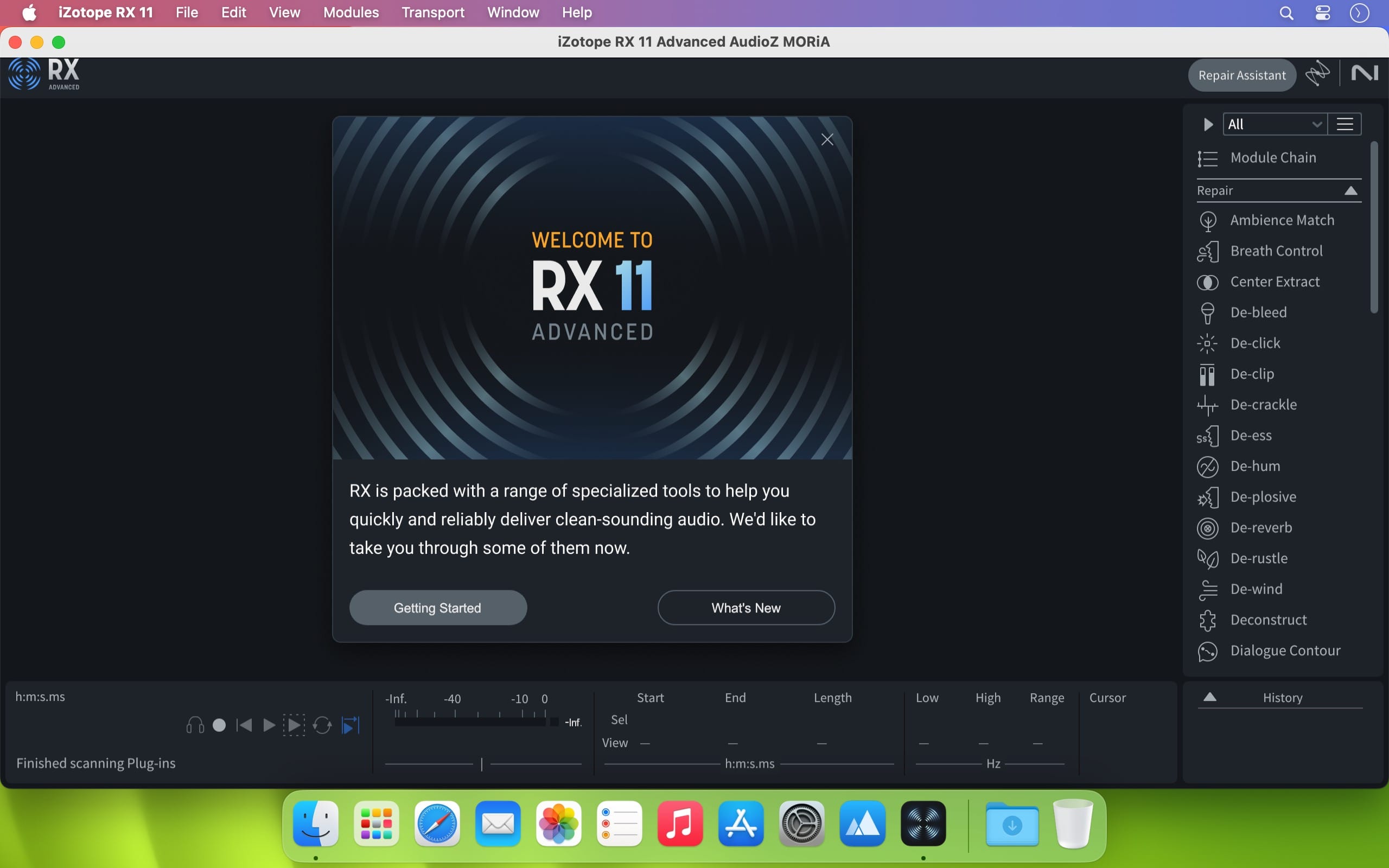Click the History panel title
The width and height of the screenshot is (1389, 868).
tap(1282, 698)
